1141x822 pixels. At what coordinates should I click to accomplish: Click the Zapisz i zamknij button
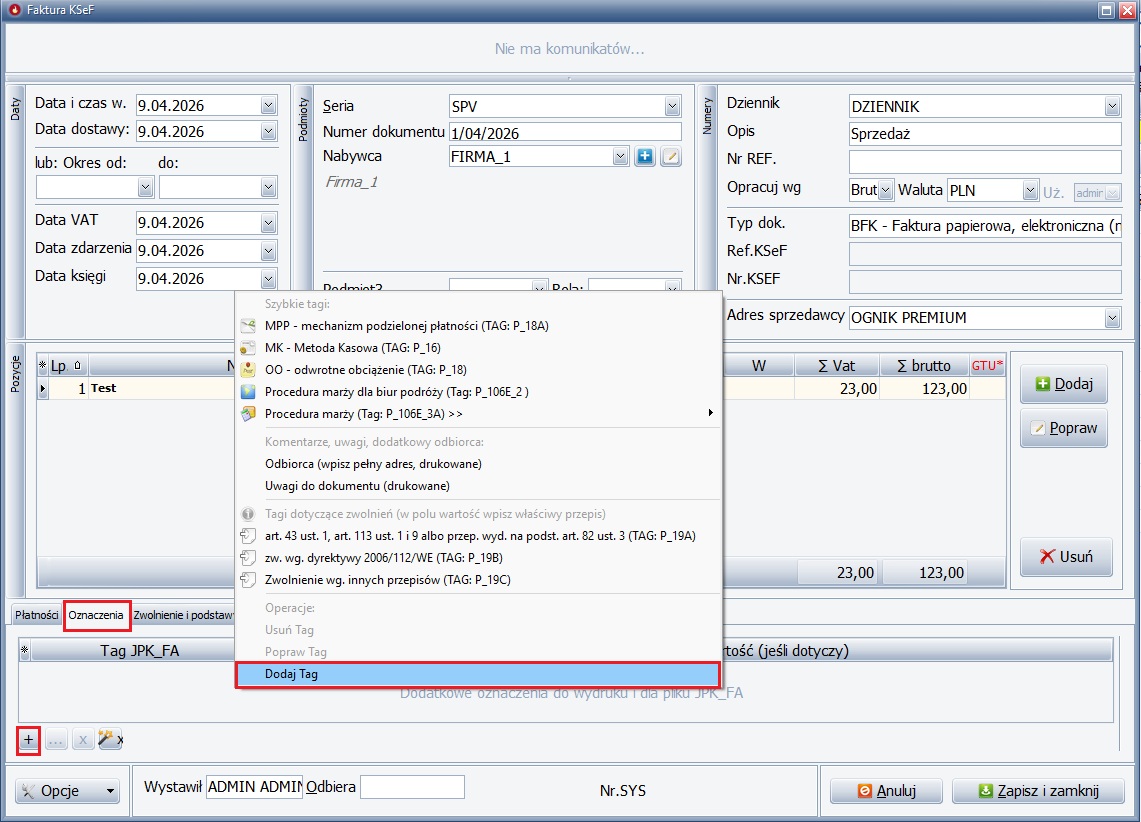[x=1038, y=791]
